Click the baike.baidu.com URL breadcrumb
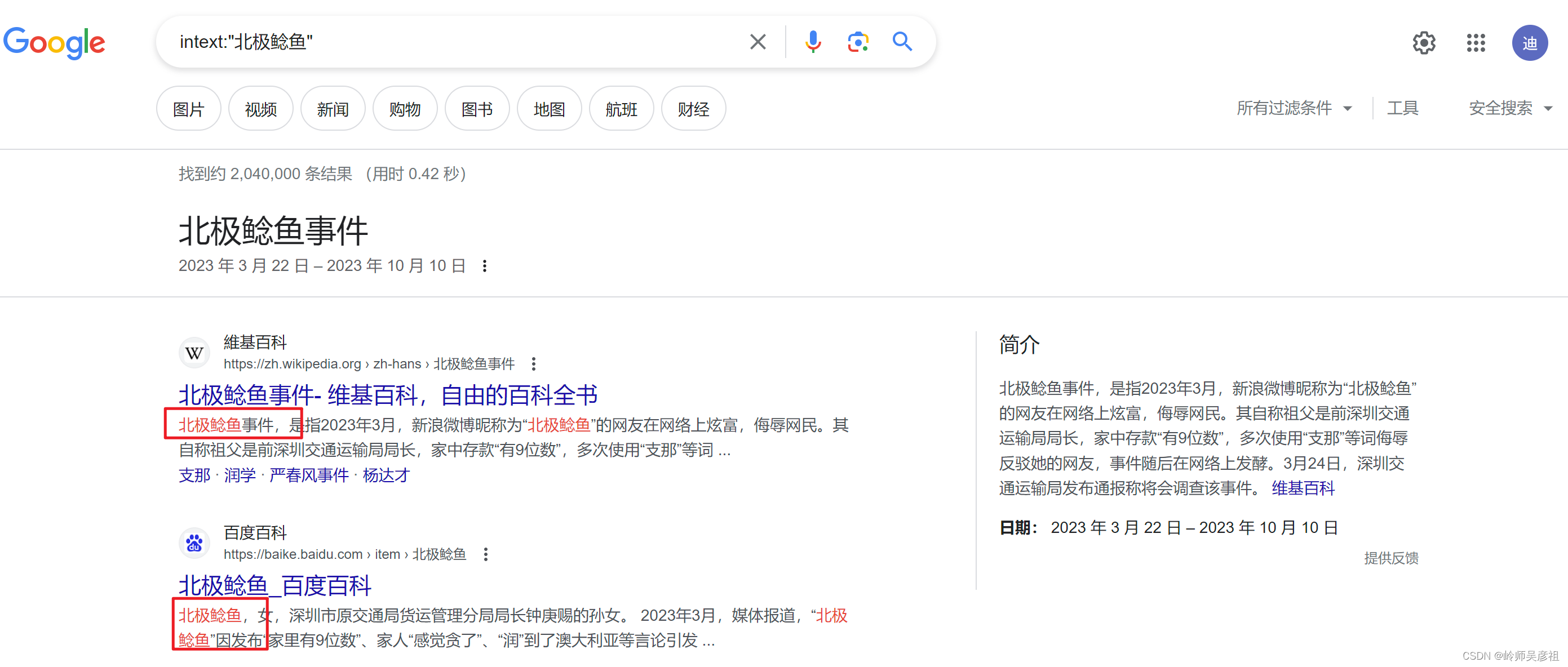This screenshot has height=667, width=1568. 344,554
